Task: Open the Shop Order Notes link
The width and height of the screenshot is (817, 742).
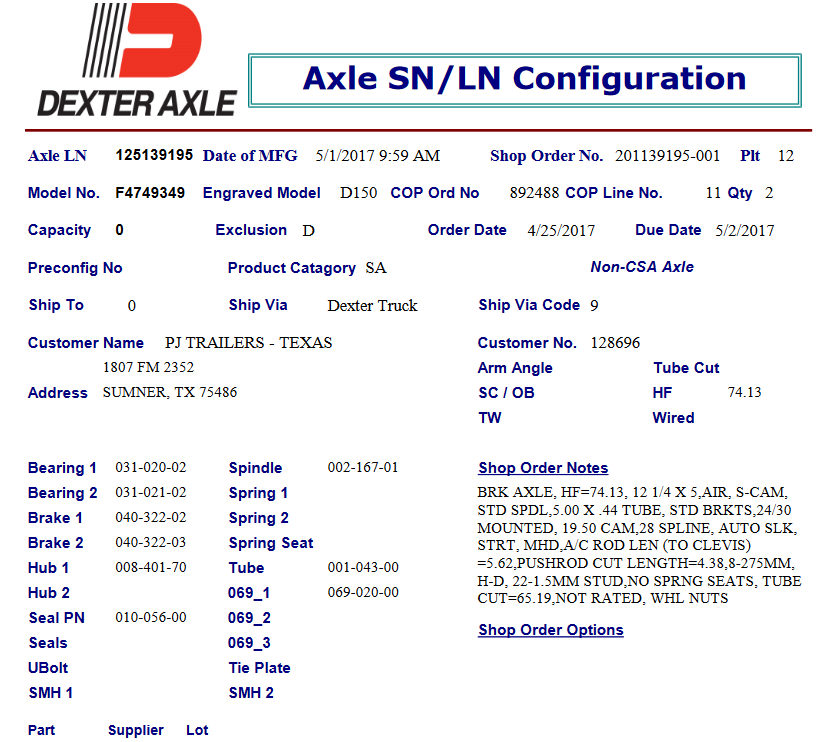Action: click(x=543, y=468)
